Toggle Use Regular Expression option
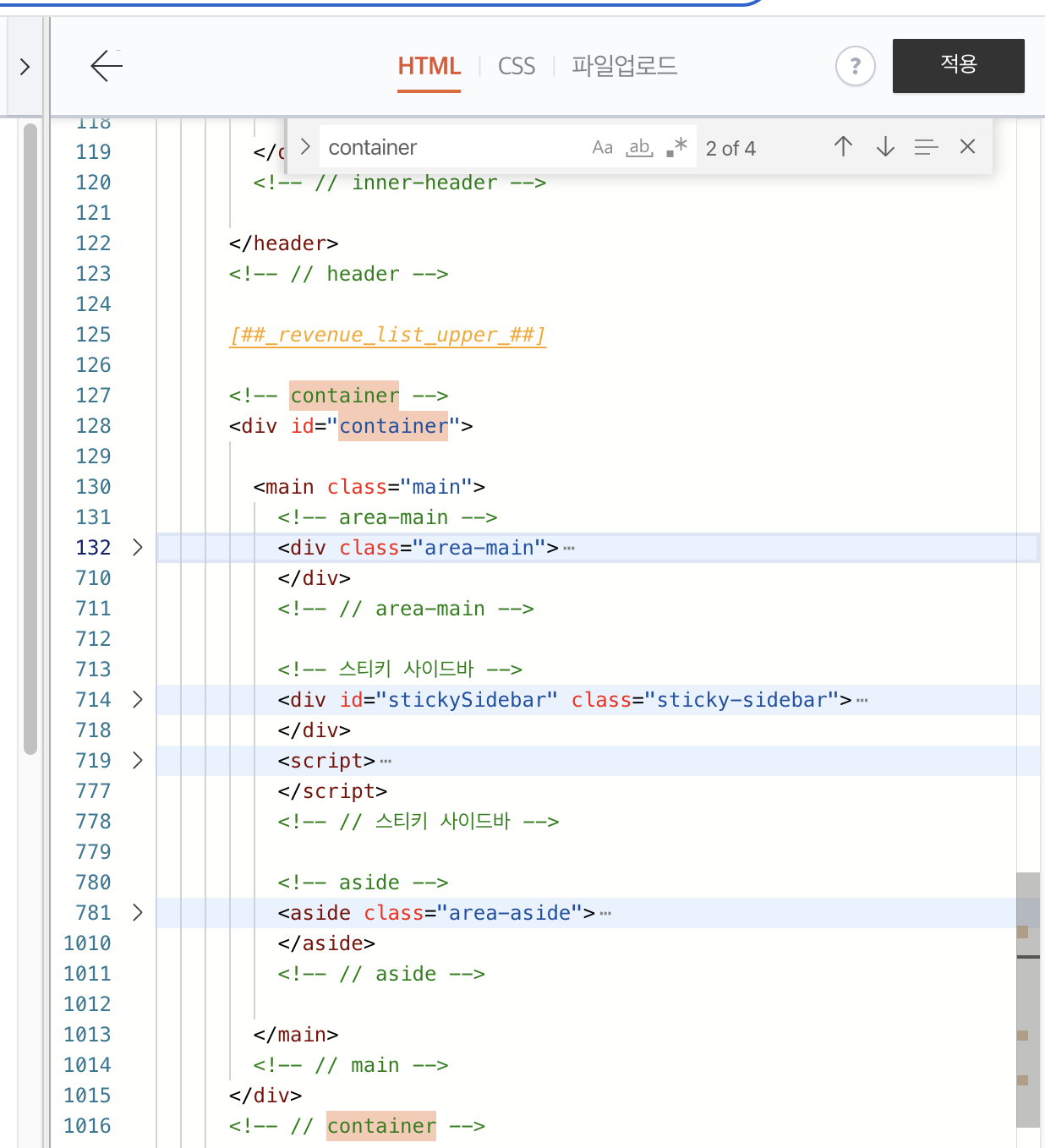This screenshot has height=1148, width=1045. tap(676, 148)
